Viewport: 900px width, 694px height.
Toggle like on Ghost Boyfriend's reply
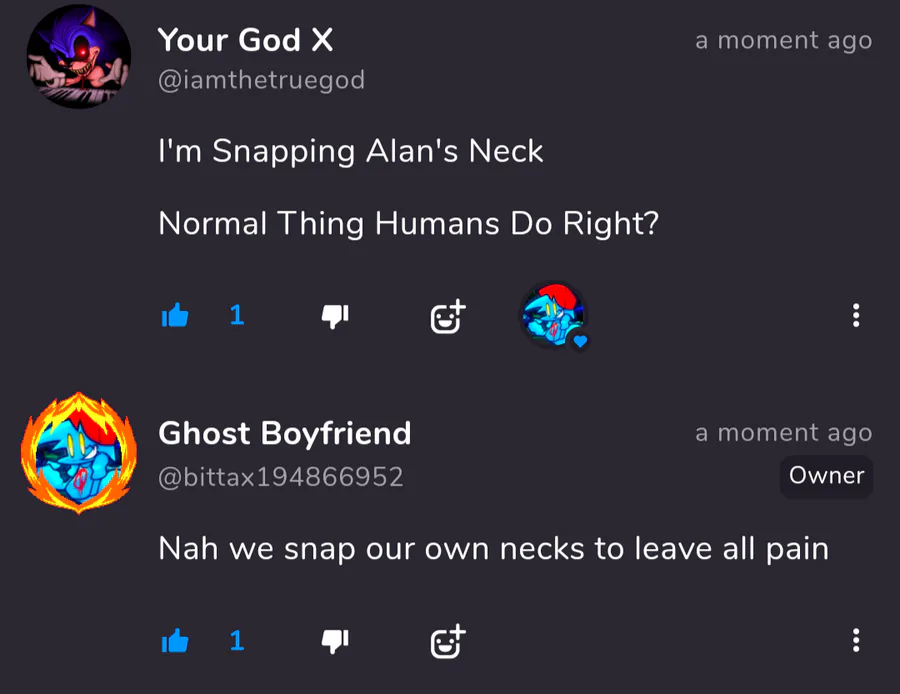(x=175, y=641)
